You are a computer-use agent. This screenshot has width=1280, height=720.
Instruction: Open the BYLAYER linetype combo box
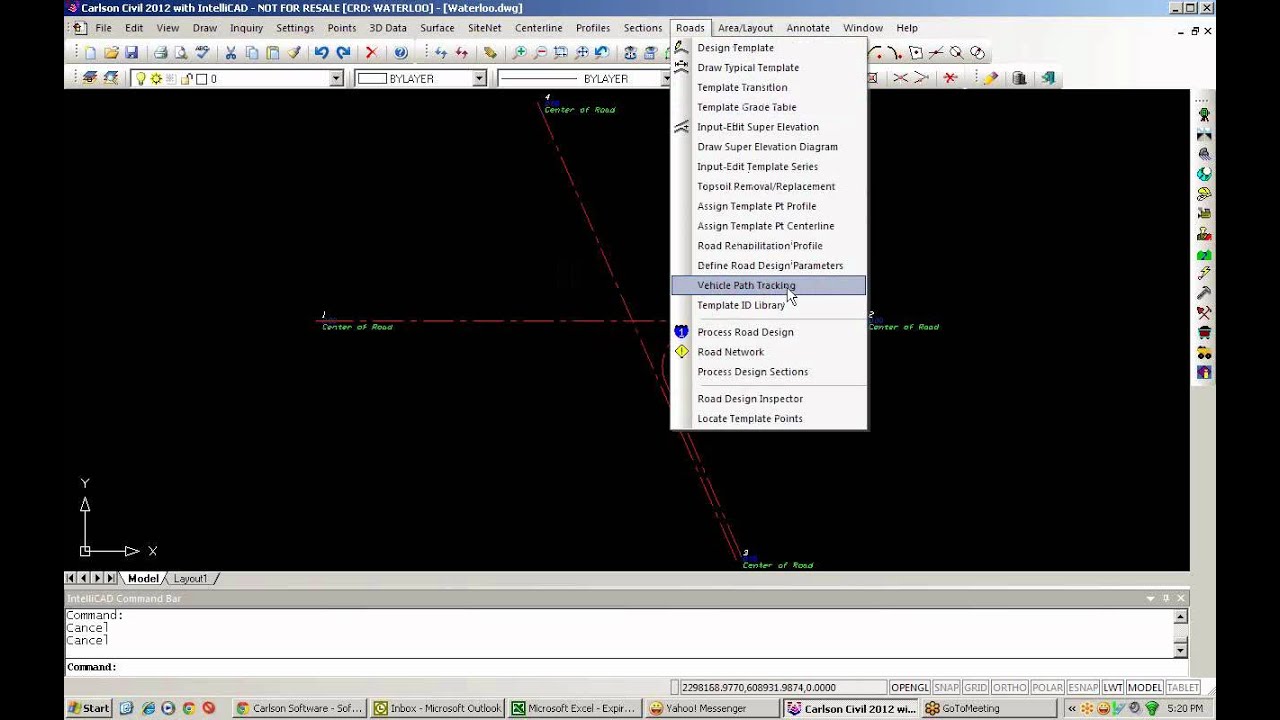tap(584, 79)
